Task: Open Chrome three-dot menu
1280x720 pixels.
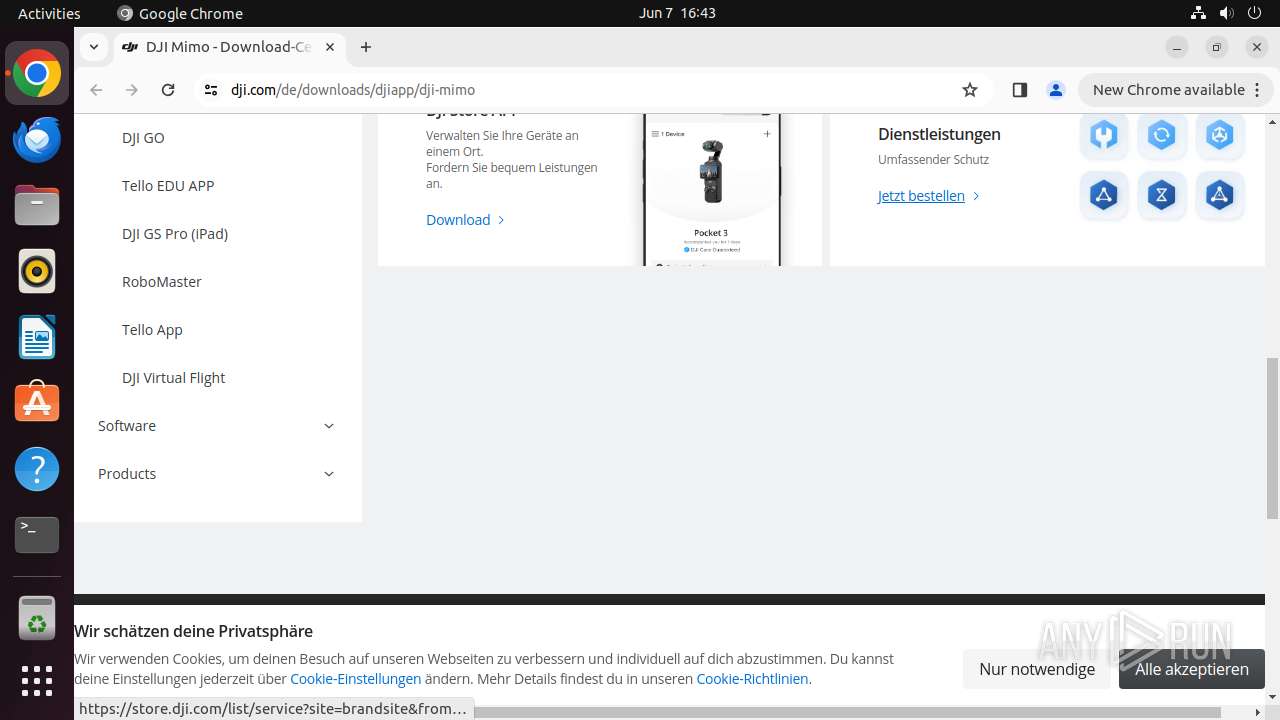Action: pos(1257,90)
